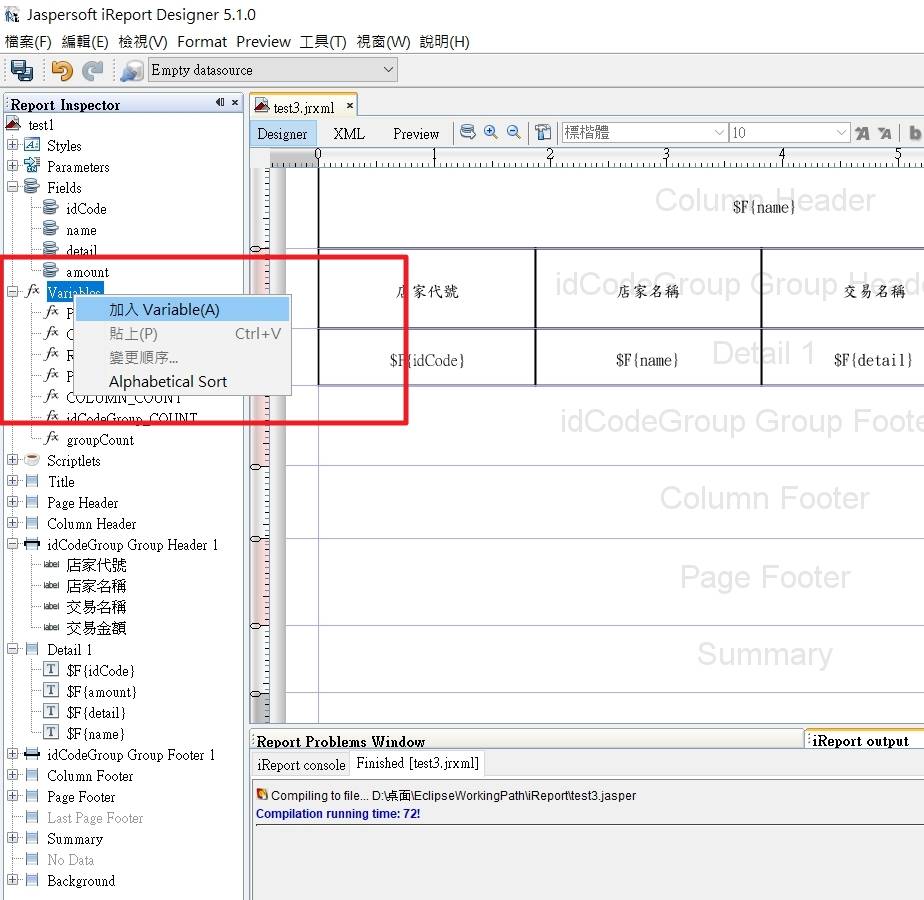Click the Save All toolbar icon
This screenshot has width=924, height=900.
(x=22, y=70)
